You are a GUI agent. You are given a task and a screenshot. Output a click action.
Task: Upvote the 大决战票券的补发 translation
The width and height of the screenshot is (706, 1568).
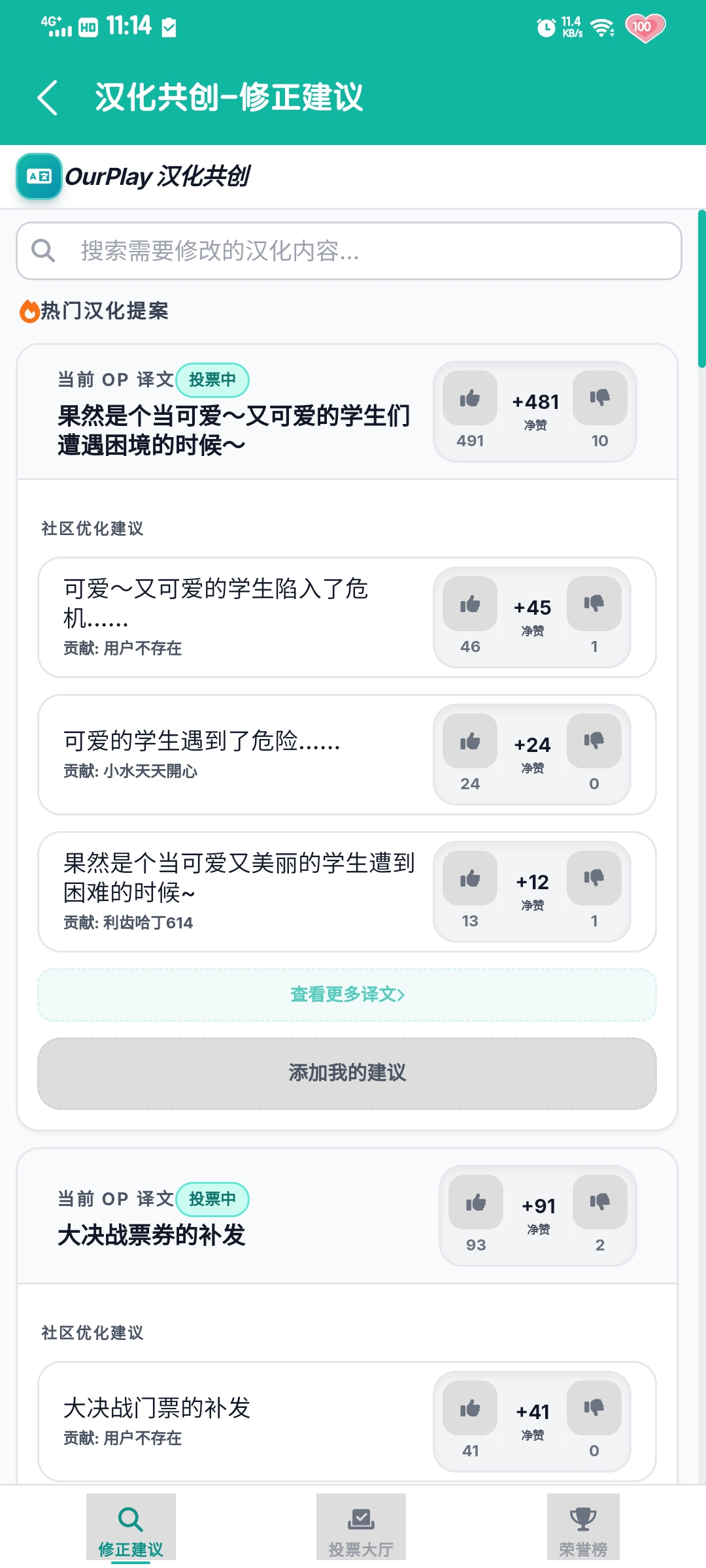[475, 1202]
